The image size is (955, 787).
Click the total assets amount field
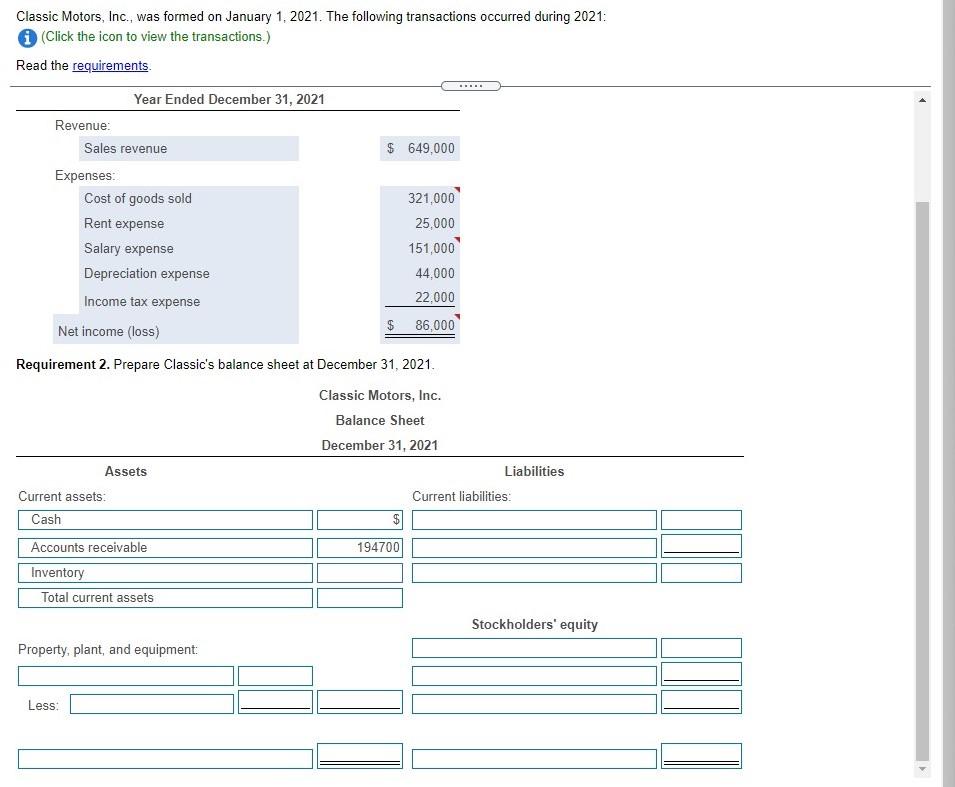360,756
